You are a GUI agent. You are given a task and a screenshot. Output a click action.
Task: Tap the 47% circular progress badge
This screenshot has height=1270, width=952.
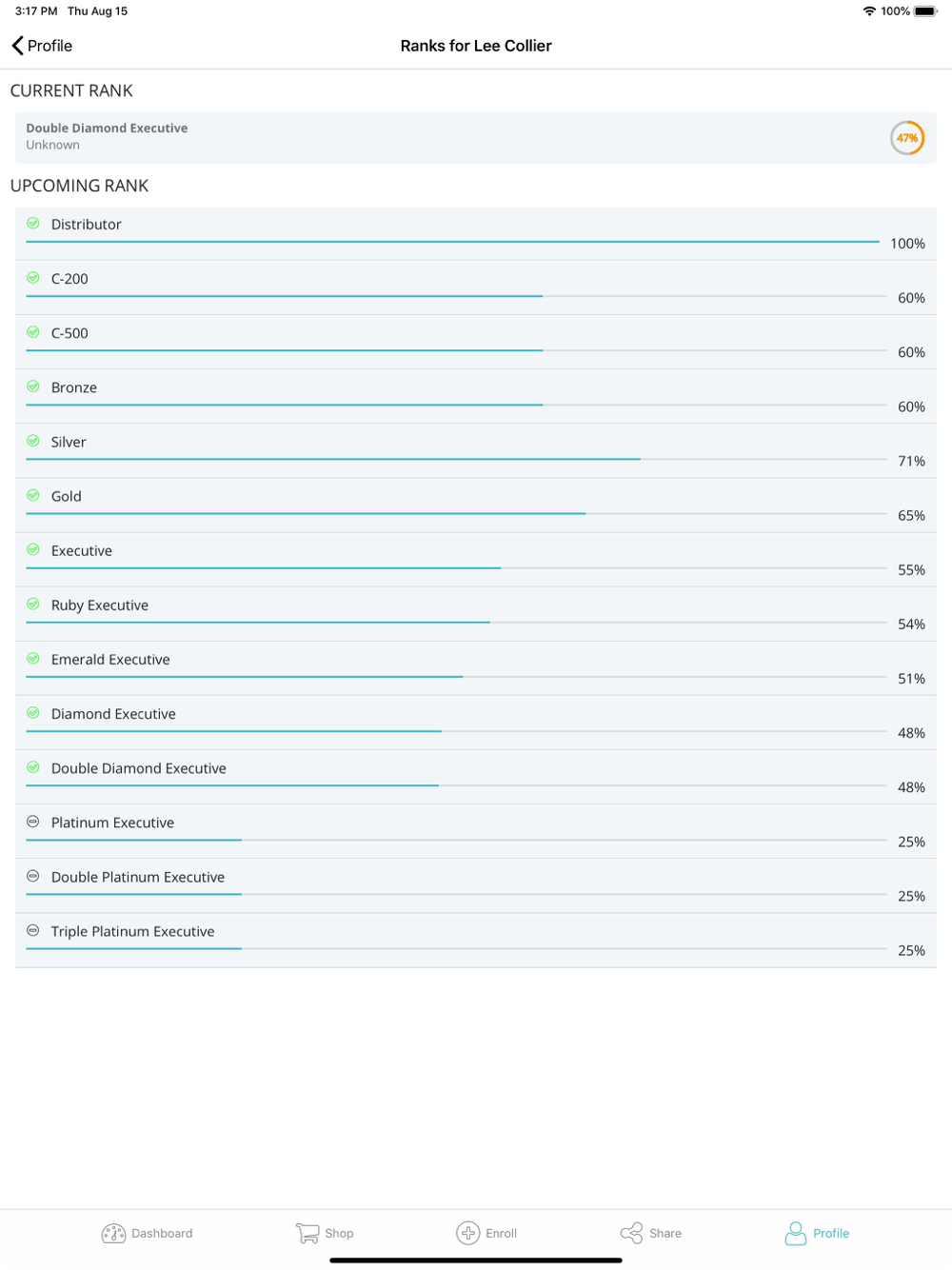907,138
